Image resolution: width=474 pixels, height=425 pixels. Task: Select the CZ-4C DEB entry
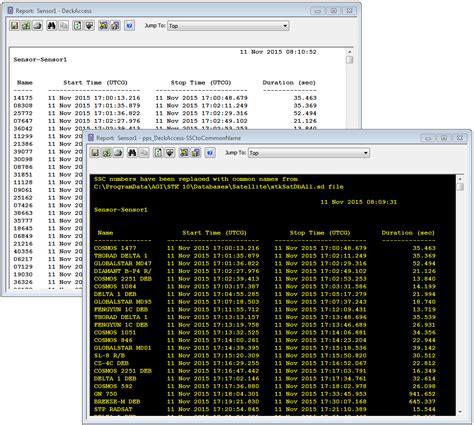[x=111, y=363]
